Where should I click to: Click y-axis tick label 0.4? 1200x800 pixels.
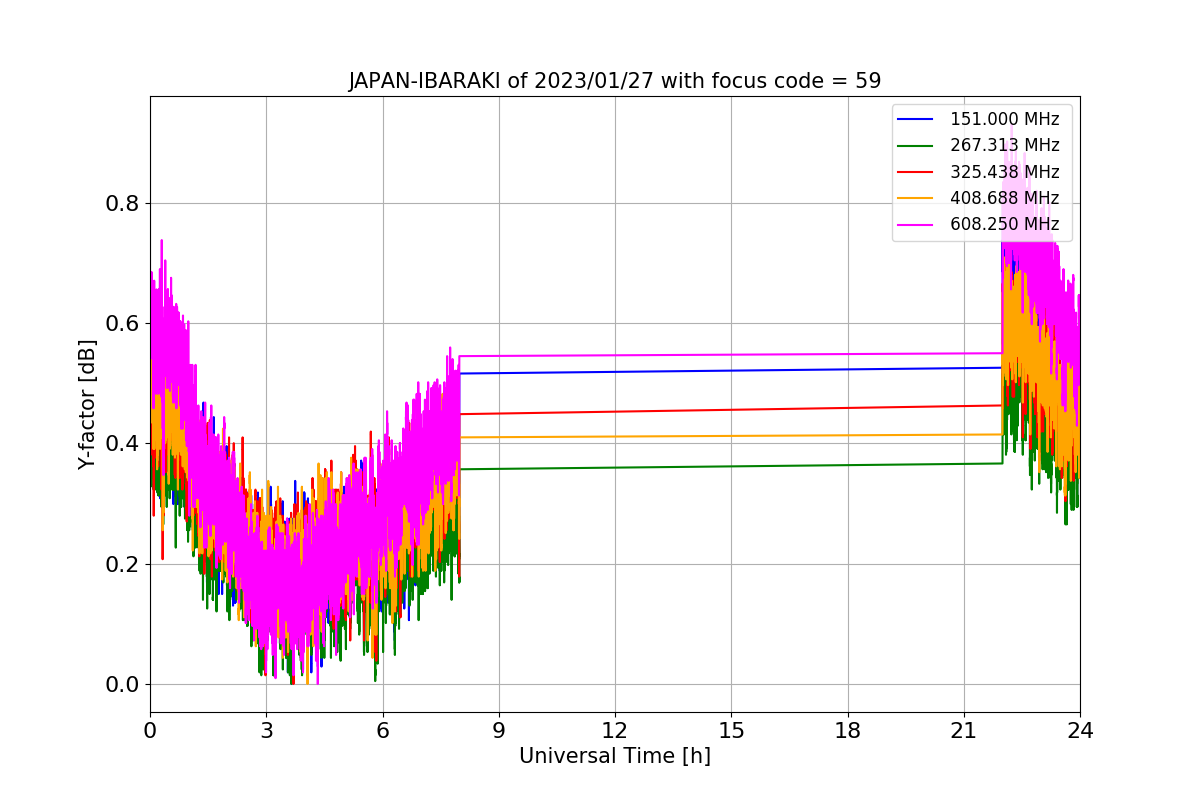pyautogui.click(x=121, y=444)
